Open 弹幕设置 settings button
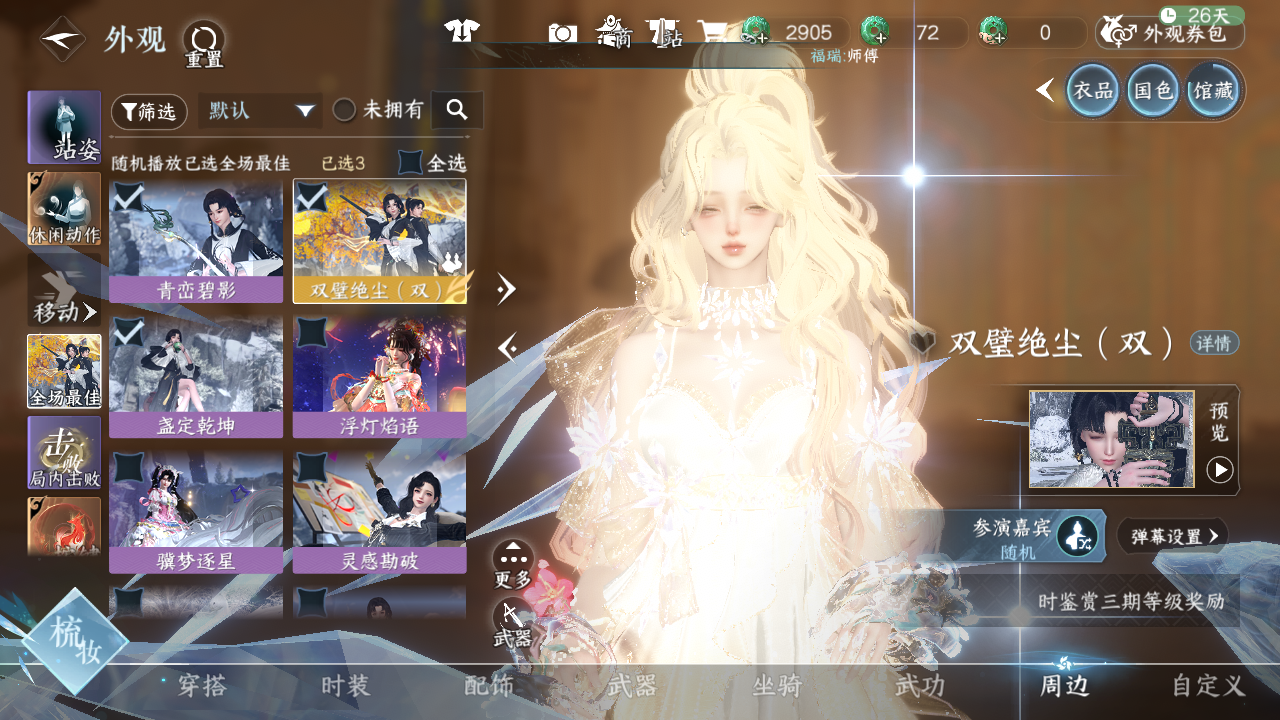 click(x=1173, y=537)
